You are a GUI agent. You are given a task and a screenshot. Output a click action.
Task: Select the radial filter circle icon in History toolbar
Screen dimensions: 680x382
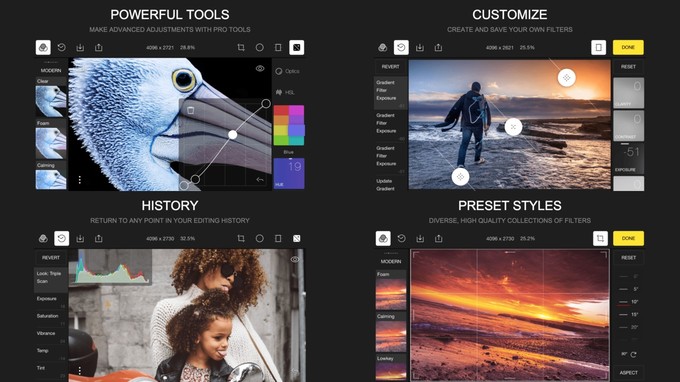point(259,238)
